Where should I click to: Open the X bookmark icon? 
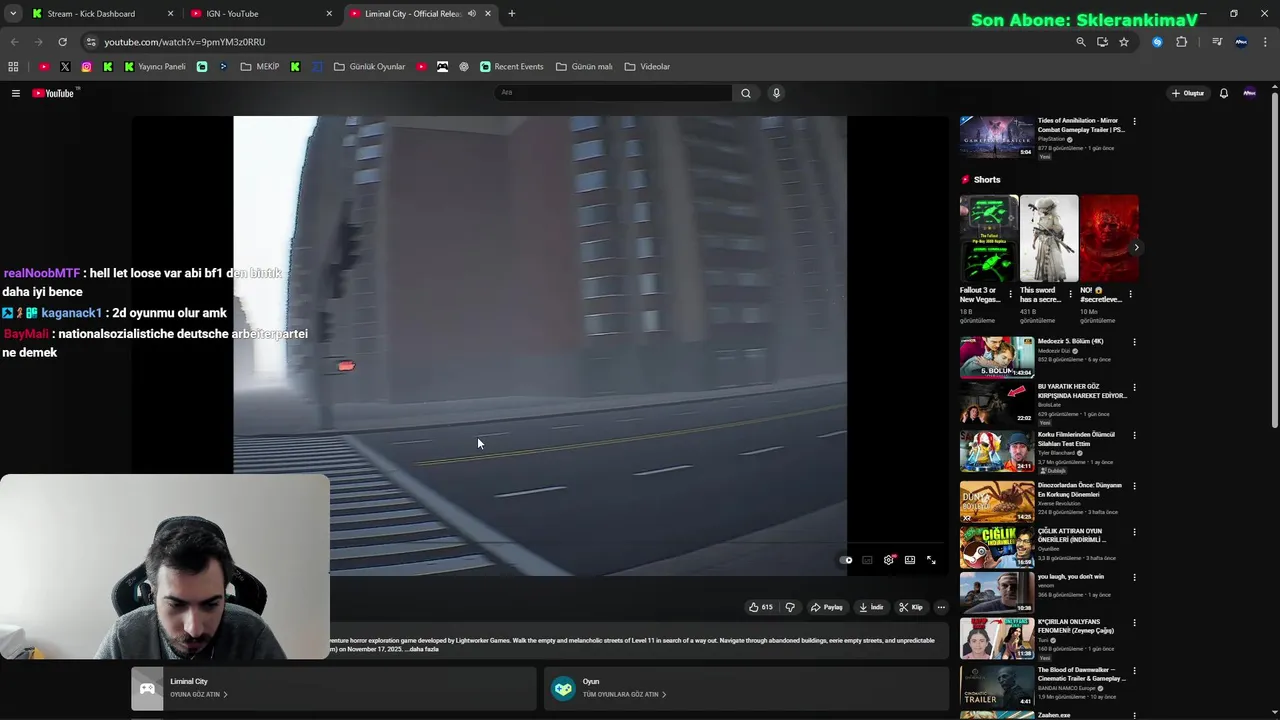point(65,67)
